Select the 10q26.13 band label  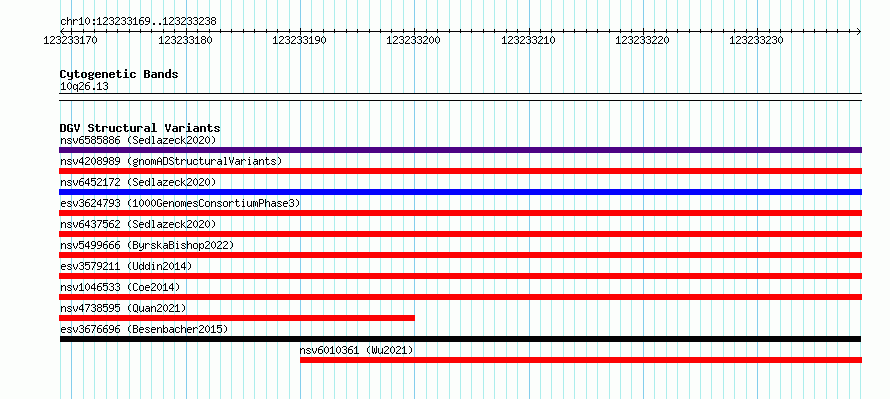tap(84, 87)
